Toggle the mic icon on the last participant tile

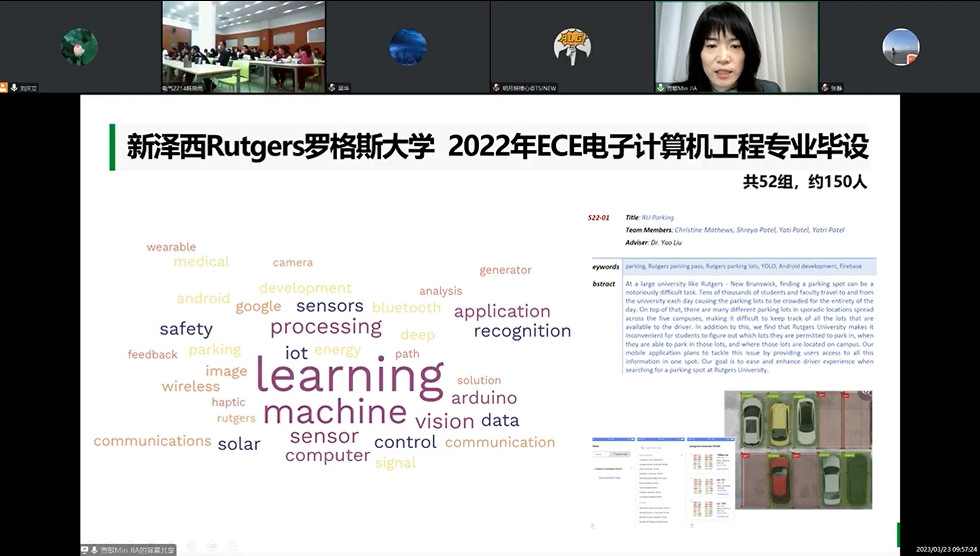823,88
